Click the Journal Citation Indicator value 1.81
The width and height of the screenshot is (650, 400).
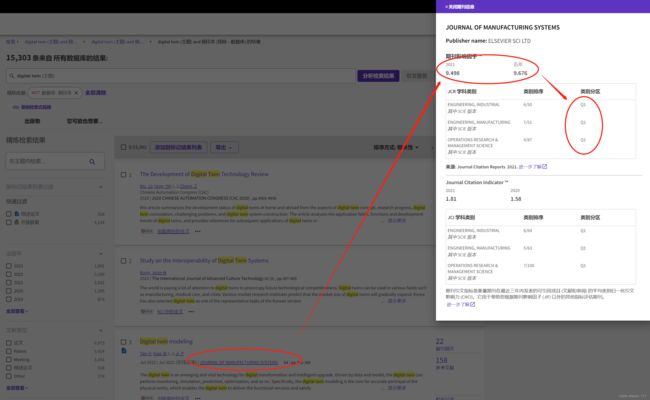pyautogui.click(x=451, y=199)
